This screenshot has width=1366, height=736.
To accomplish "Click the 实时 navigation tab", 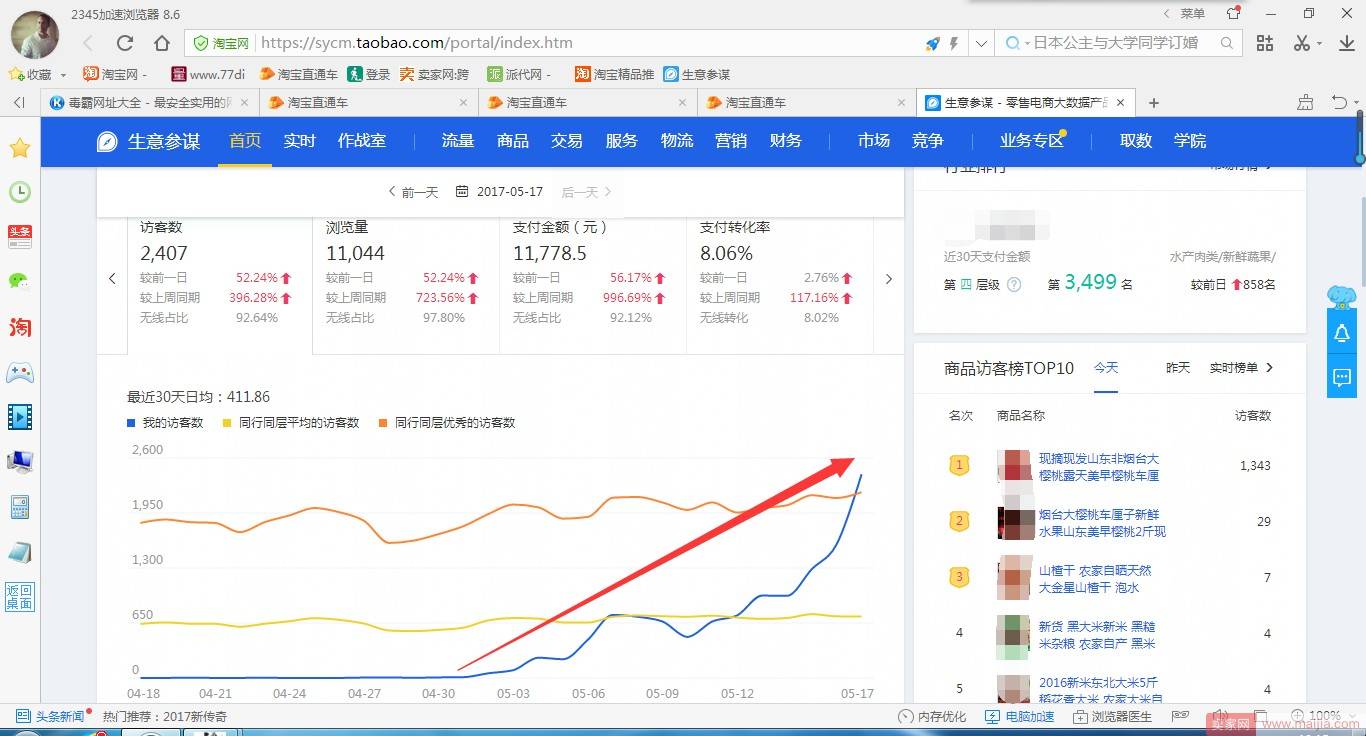I will click(x=299, y=141).
